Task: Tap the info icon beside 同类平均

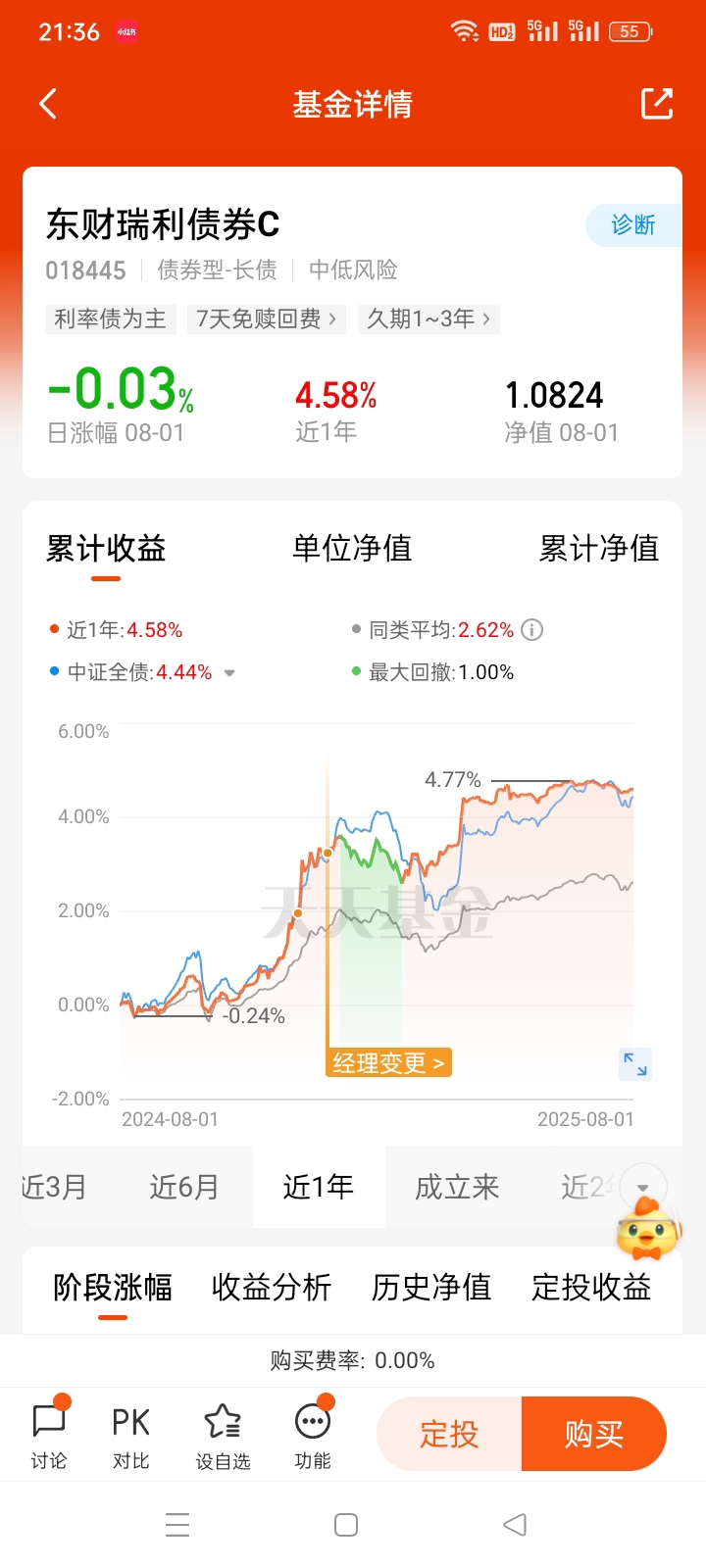Action: tap(531, 630)
